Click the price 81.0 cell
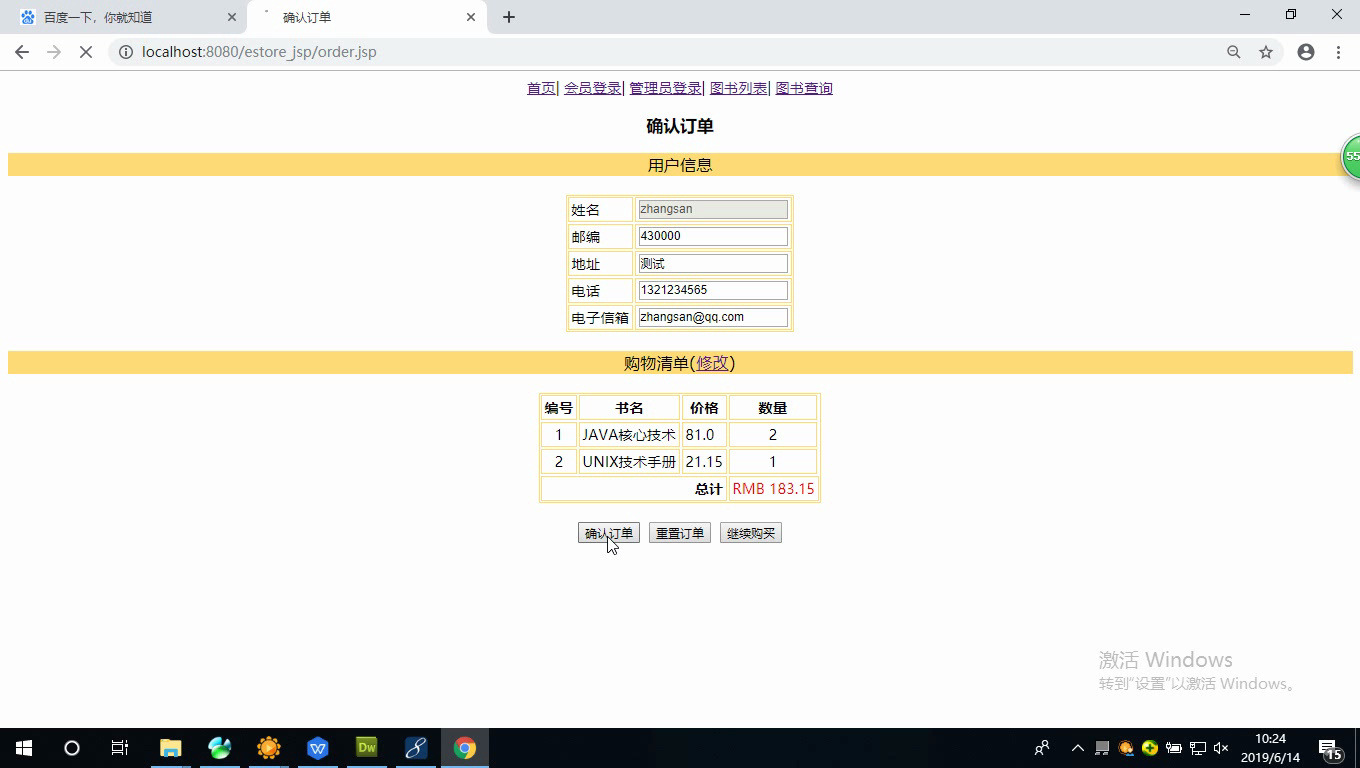This screenshot has height=768, width=1360. tap(704, 435)
